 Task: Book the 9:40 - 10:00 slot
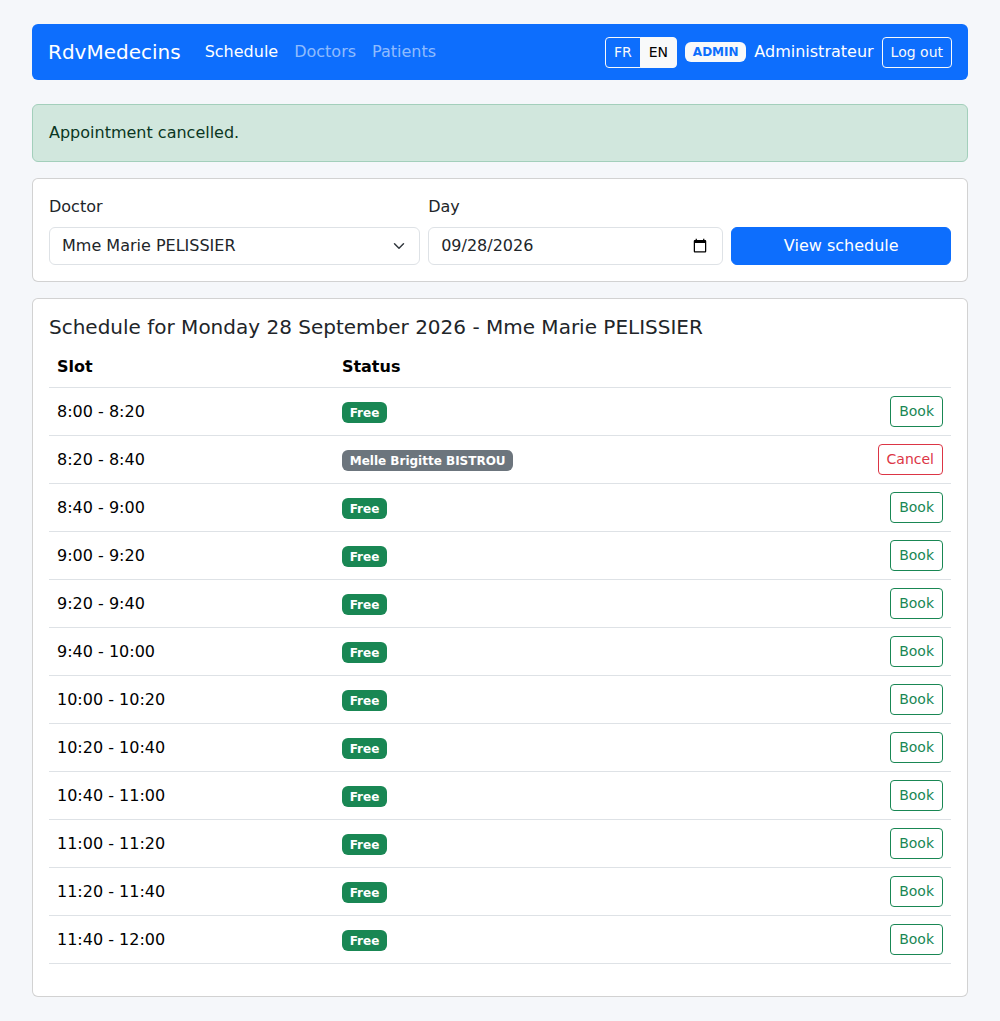point(916,651)
